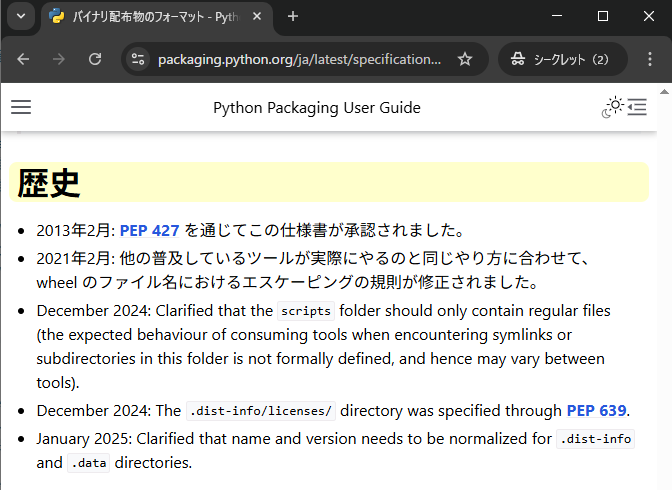
Task: Click the January 2025 history entry text
Action: click(335, 451)
